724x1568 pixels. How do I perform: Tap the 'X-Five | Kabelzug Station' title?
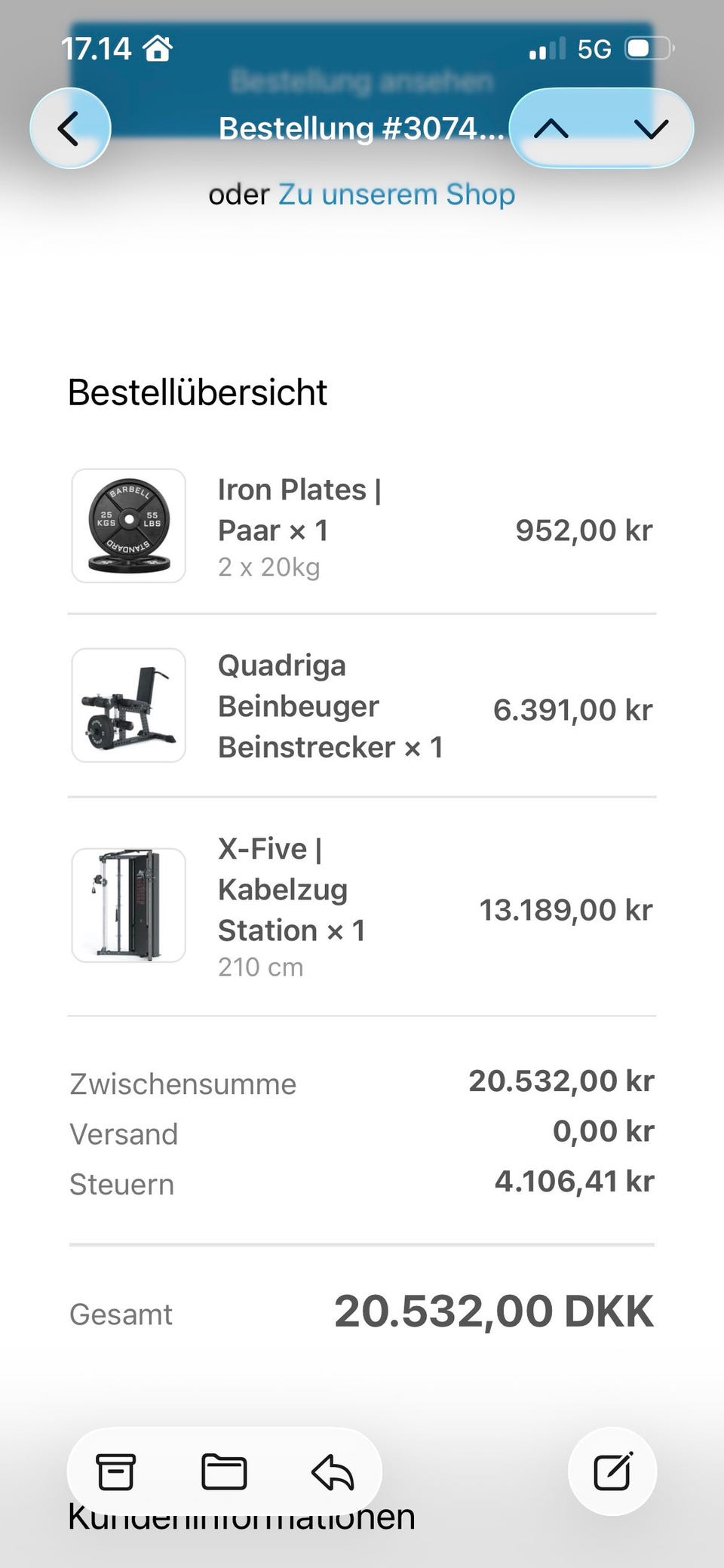pyautogui.click(x=291, y=890)
